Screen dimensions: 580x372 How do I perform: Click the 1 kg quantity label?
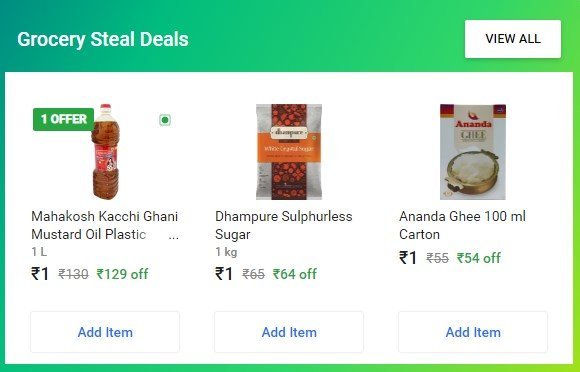click(226, 252)
